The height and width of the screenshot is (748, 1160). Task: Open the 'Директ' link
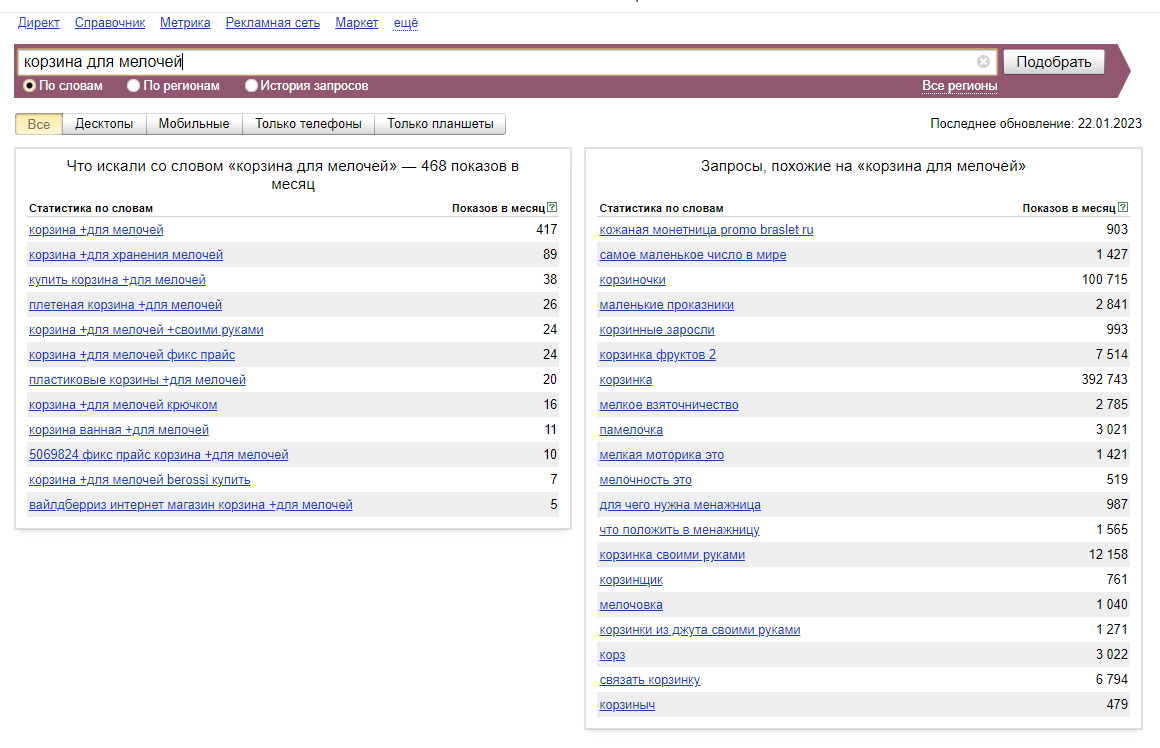click(x=38, y=23)
